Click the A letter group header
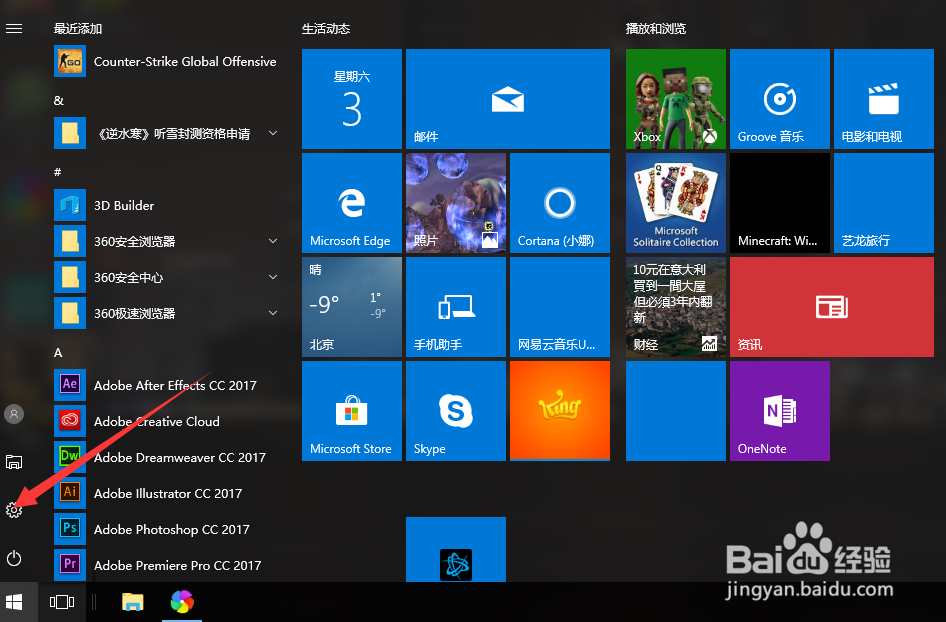The image size is (946, 622). (x=58, y=353)
